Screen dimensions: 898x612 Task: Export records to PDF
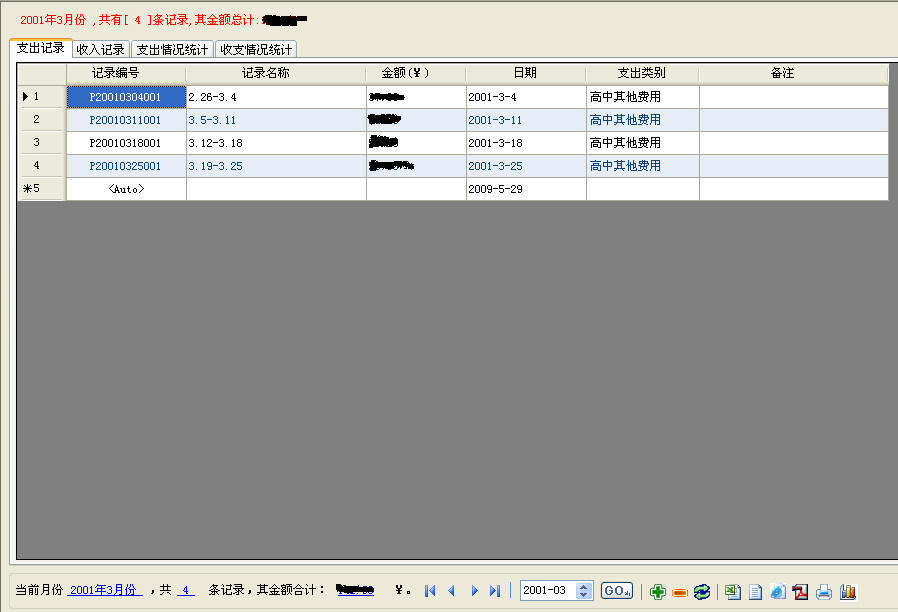tap(801, 591)
